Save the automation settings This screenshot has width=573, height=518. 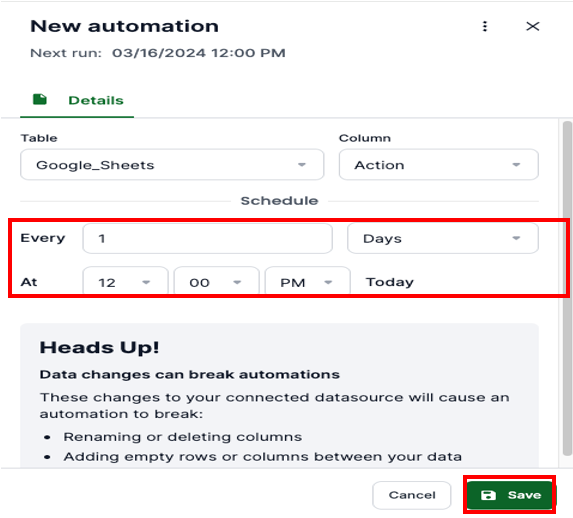coord(510,495)
